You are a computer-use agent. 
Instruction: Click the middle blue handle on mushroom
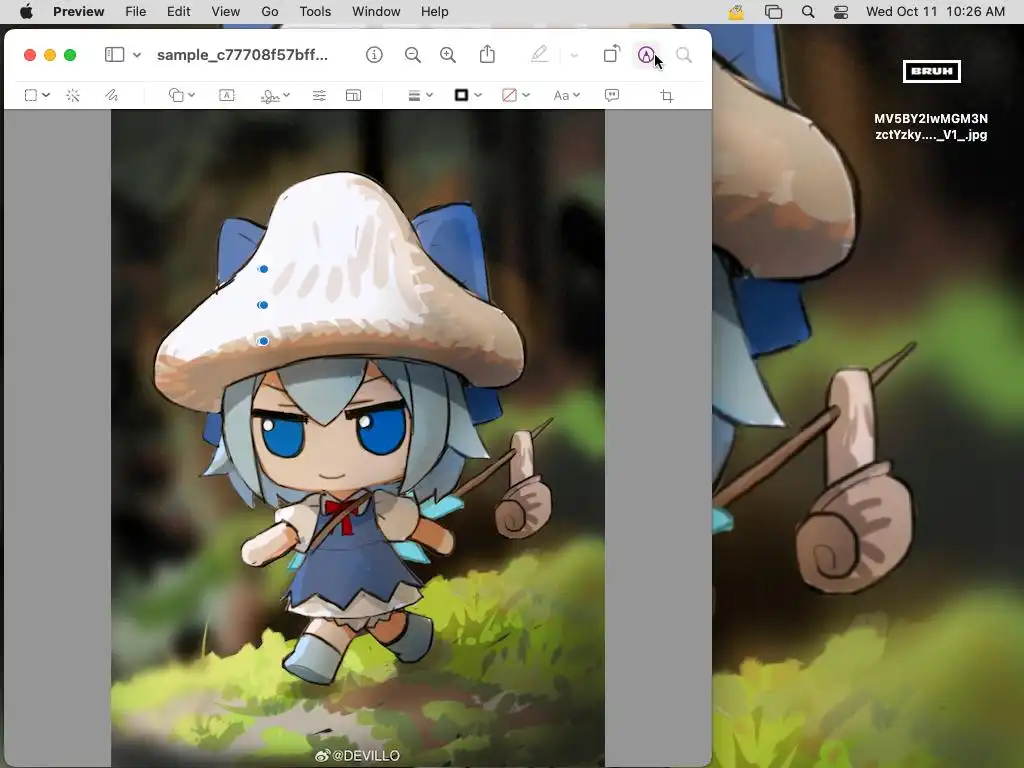(x=263, y=305)
